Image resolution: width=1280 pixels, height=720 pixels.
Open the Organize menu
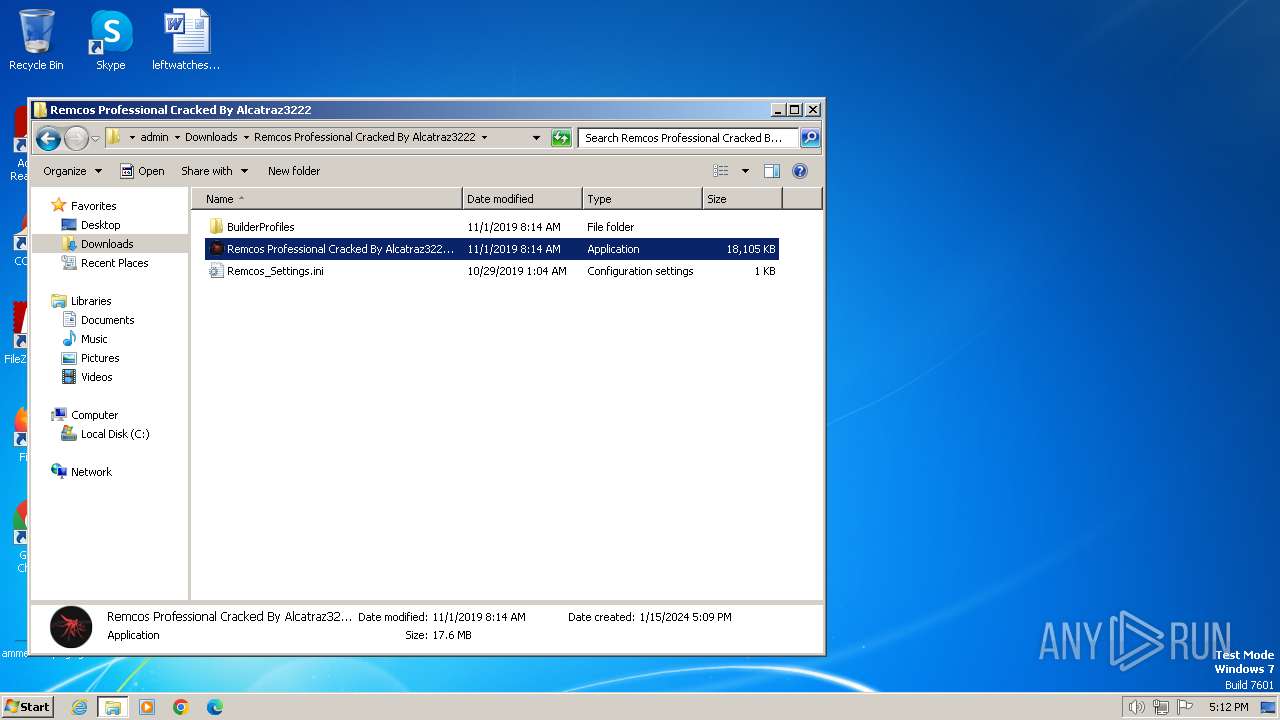72,171
